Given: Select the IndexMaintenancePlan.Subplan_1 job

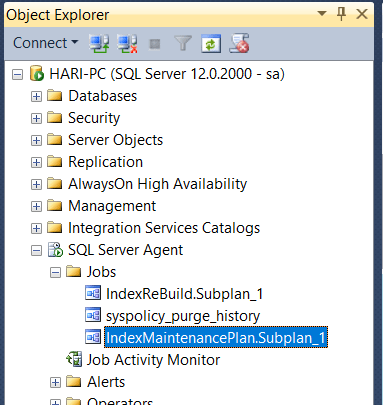Looking at the screenshot, I should [216, 338].
